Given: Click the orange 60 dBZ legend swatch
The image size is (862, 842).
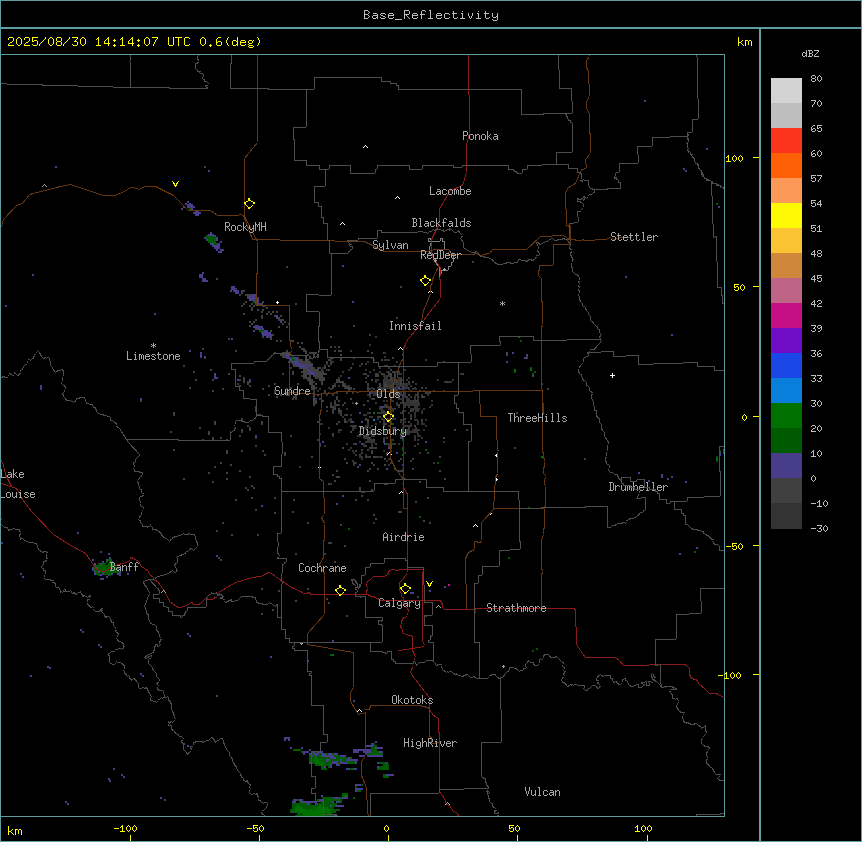Looking at the screenshot, I should point(786,165).
